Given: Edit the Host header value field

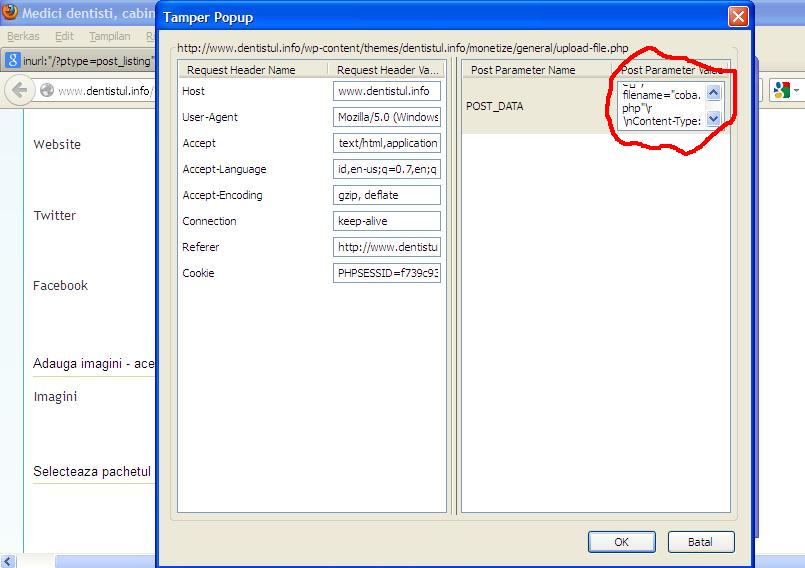Looking at the screenshot, I should (x=387, y=91).
